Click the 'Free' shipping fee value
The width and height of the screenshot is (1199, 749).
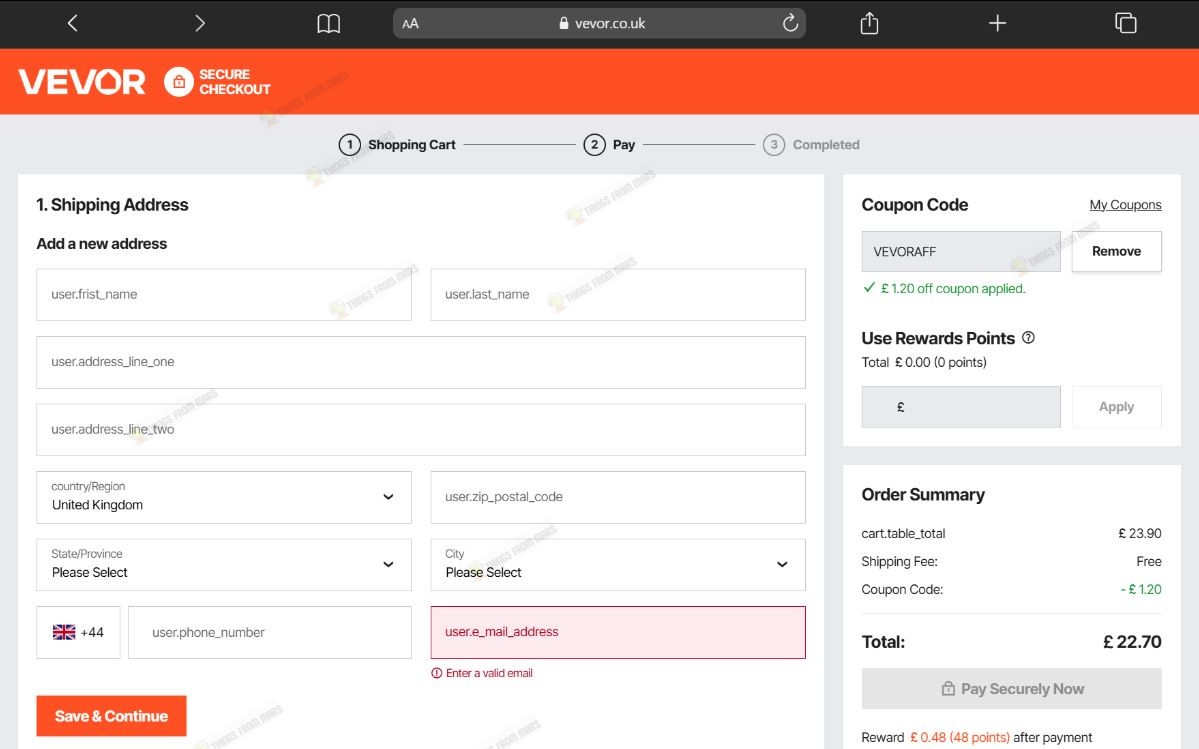1149,562
